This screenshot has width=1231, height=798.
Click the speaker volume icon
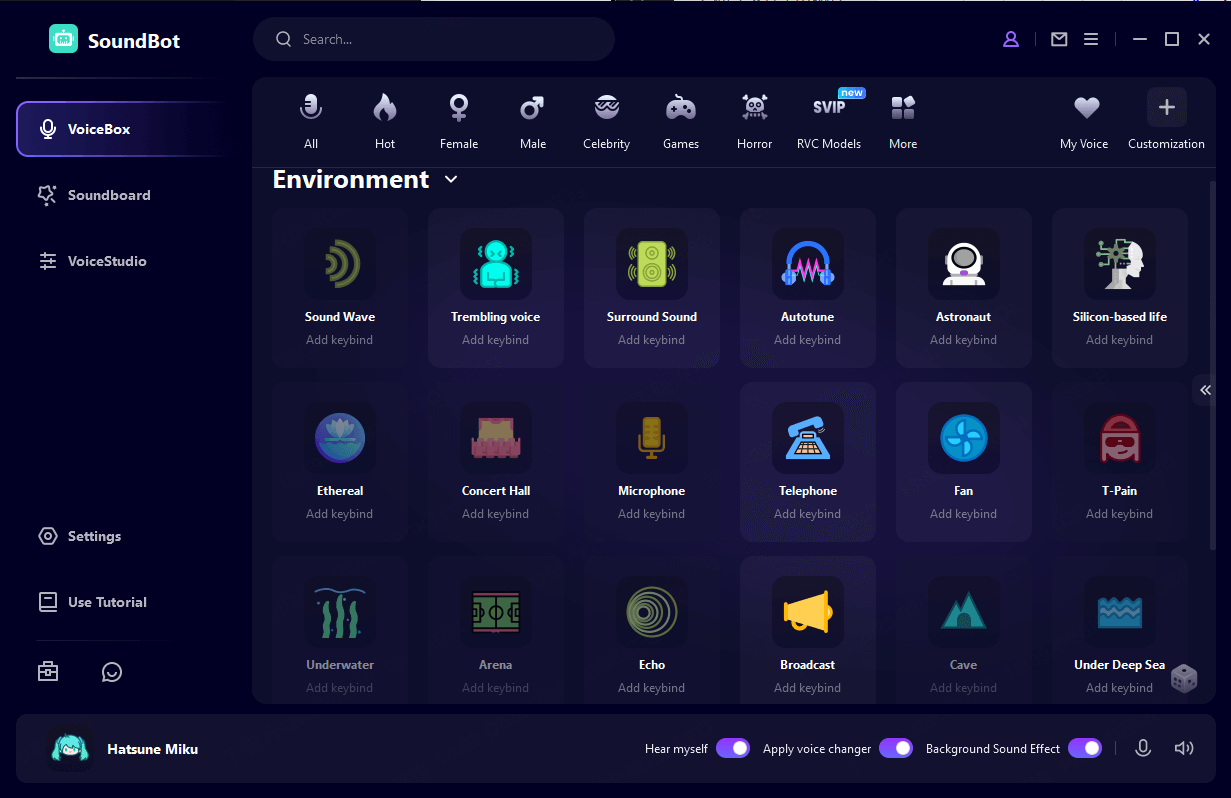1184,748
